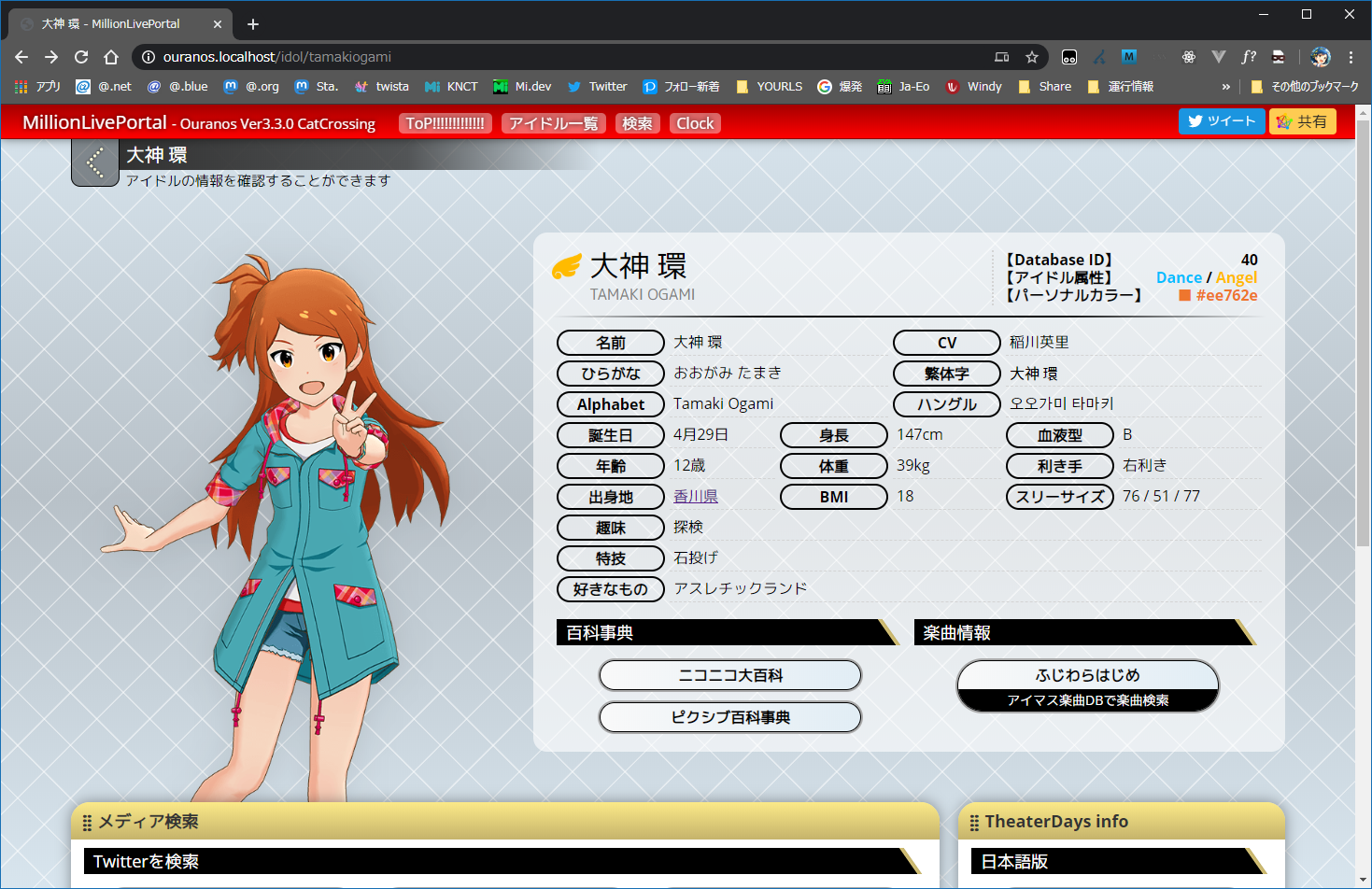The height and width of the screenshot is (889, 1372).
Task: Open the Twitter bookmark
Action: pyautogui.click(x=597, y=87)
